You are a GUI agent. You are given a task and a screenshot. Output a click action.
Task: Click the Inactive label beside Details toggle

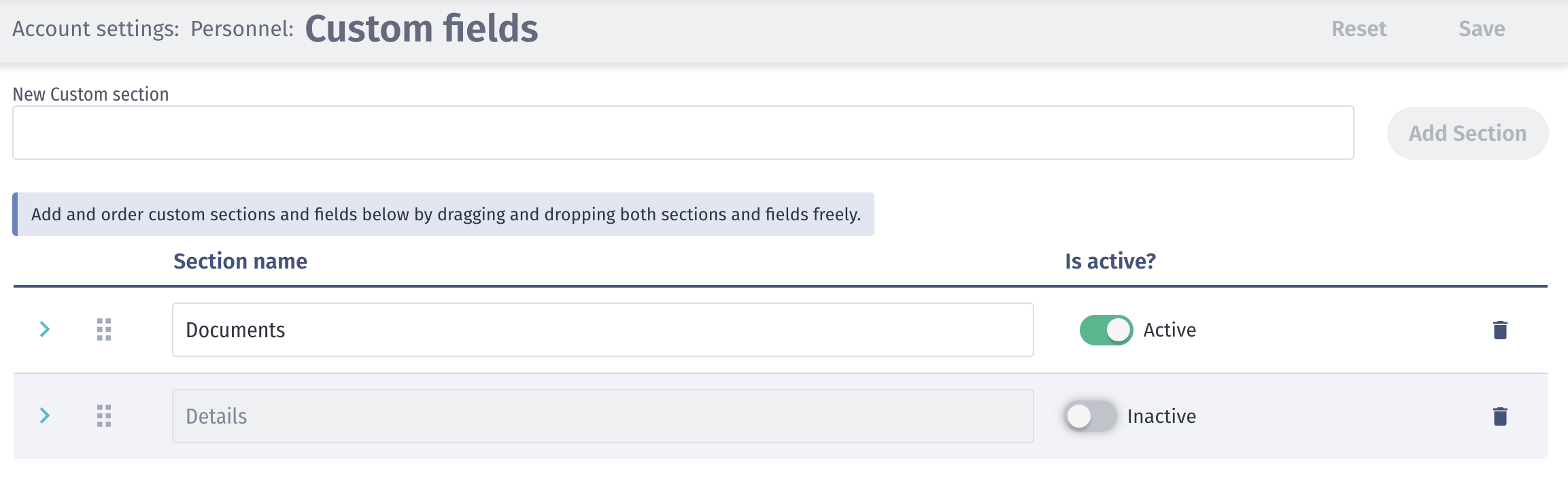pos(1161,416)
